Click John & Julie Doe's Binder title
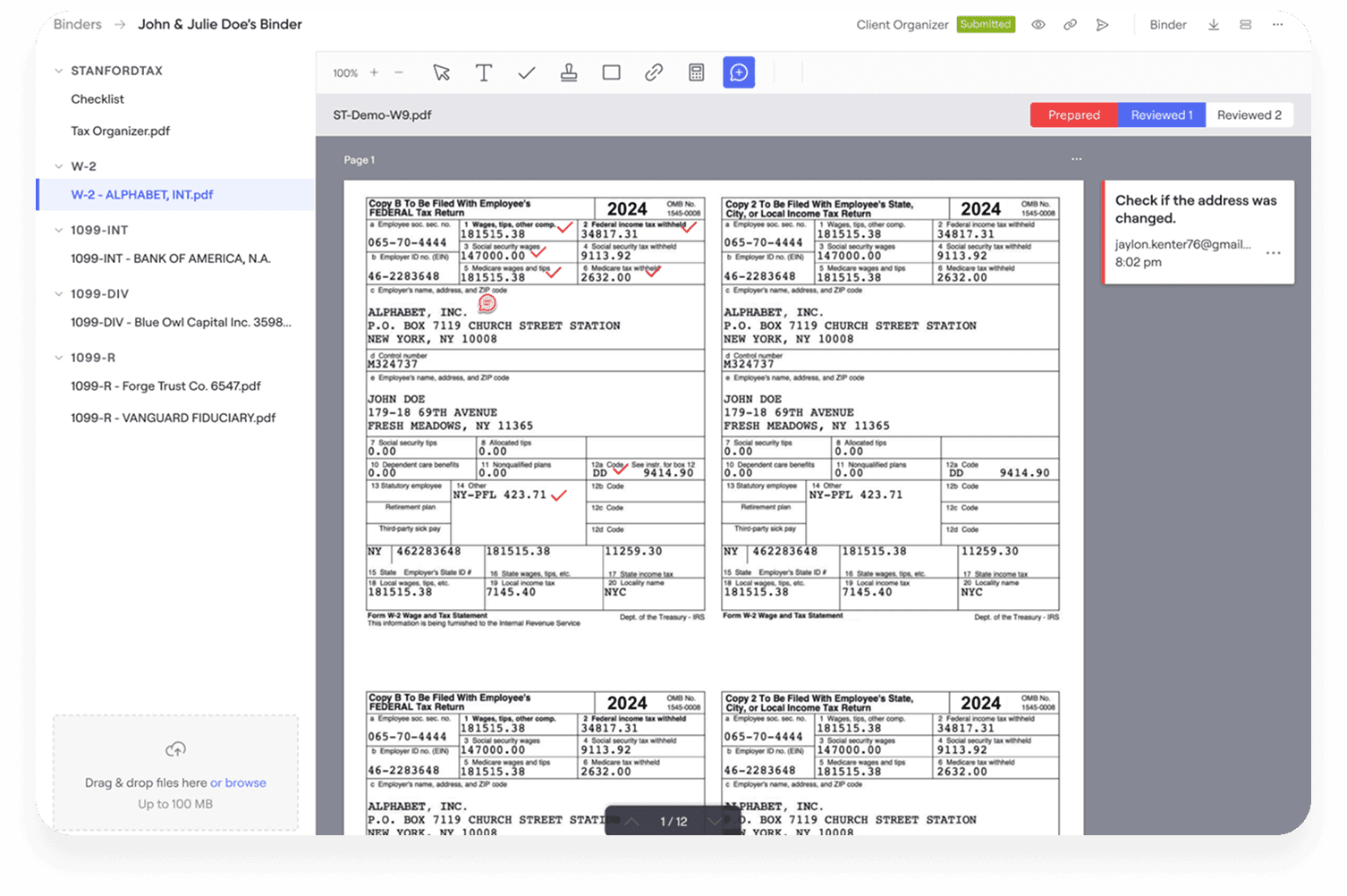 click(220, 24)
